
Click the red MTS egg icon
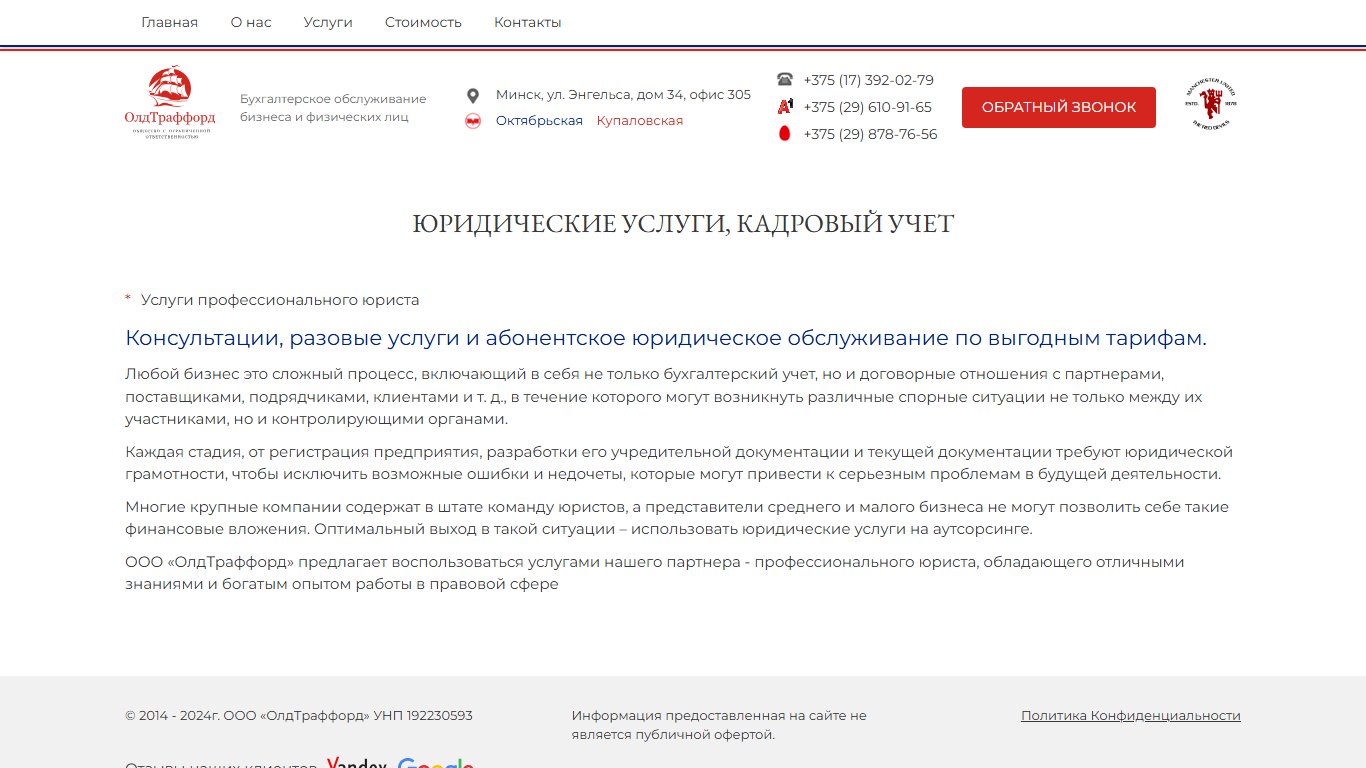point(784,134)
